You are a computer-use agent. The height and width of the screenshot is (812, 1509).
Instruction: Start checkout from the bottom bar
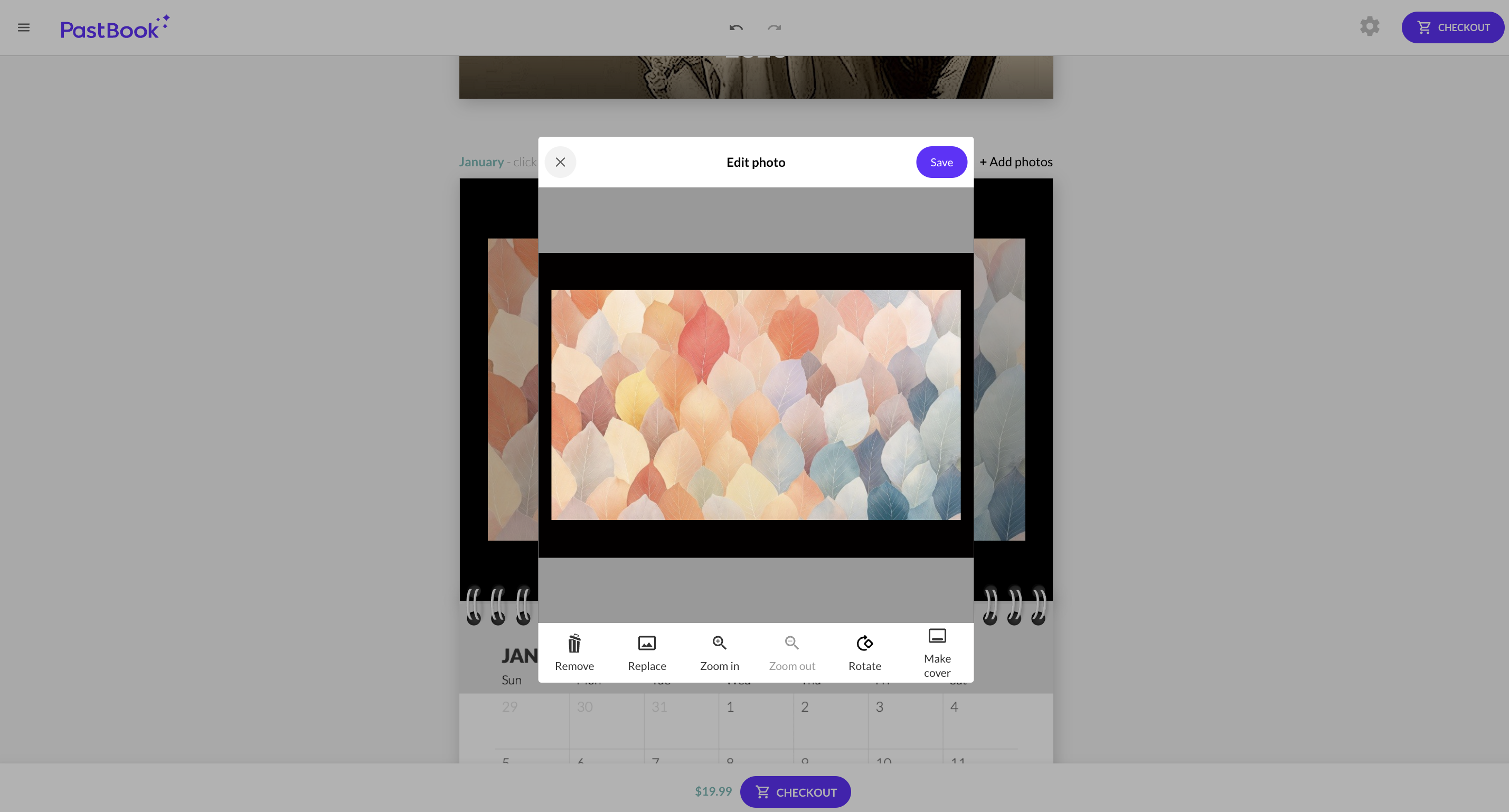coord(796,791)
